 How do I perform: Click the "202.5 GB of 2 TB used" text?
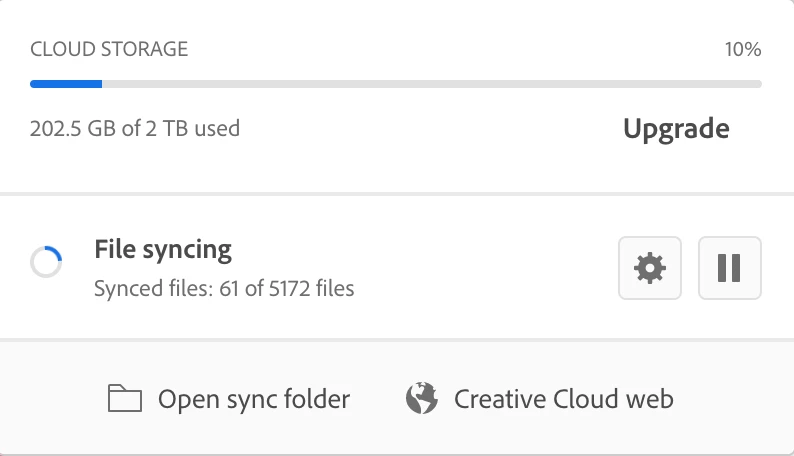tap(135, 128)
